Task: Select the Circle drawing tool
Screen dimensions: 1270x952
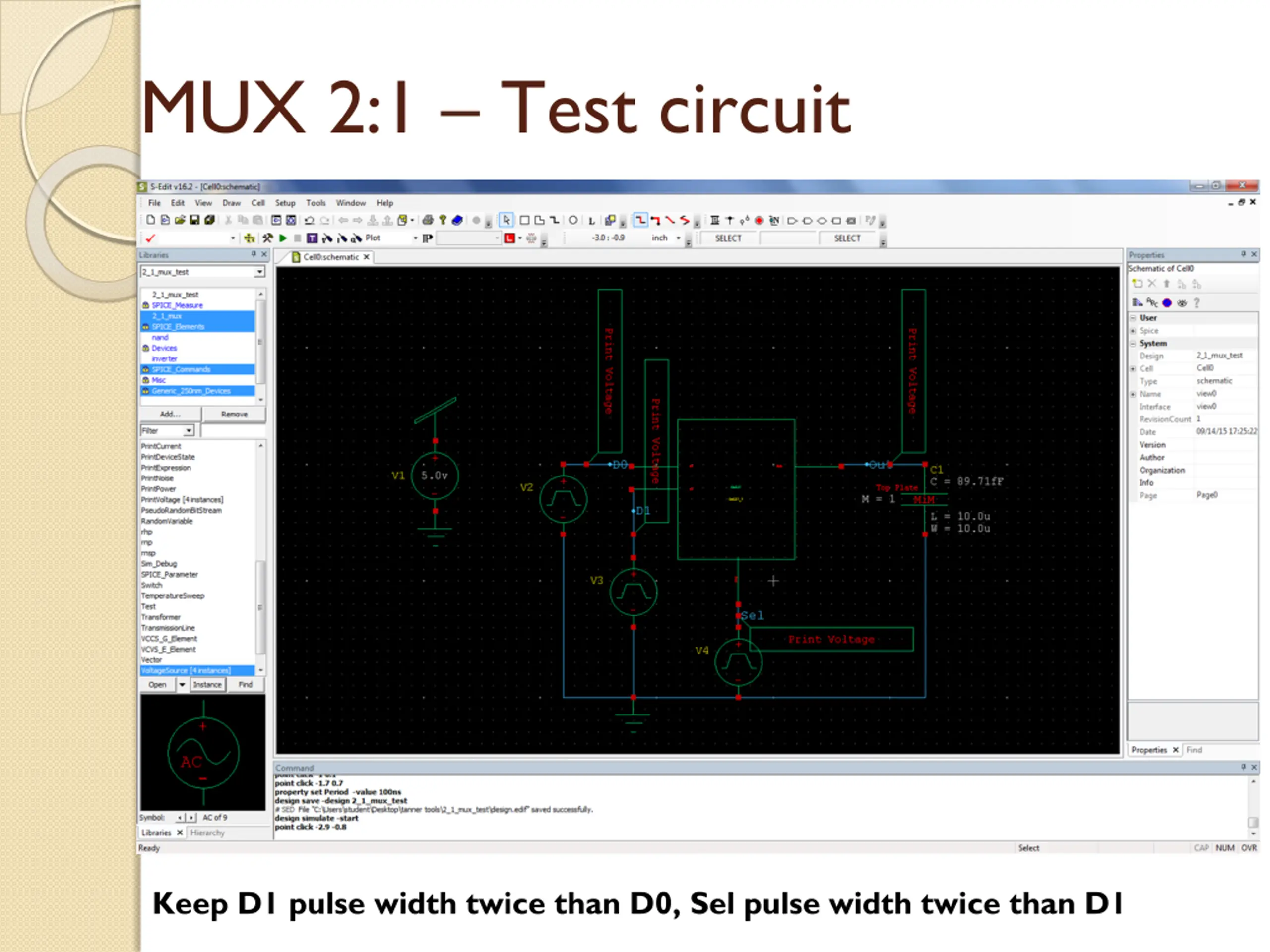Action: (x=573, y=220)
